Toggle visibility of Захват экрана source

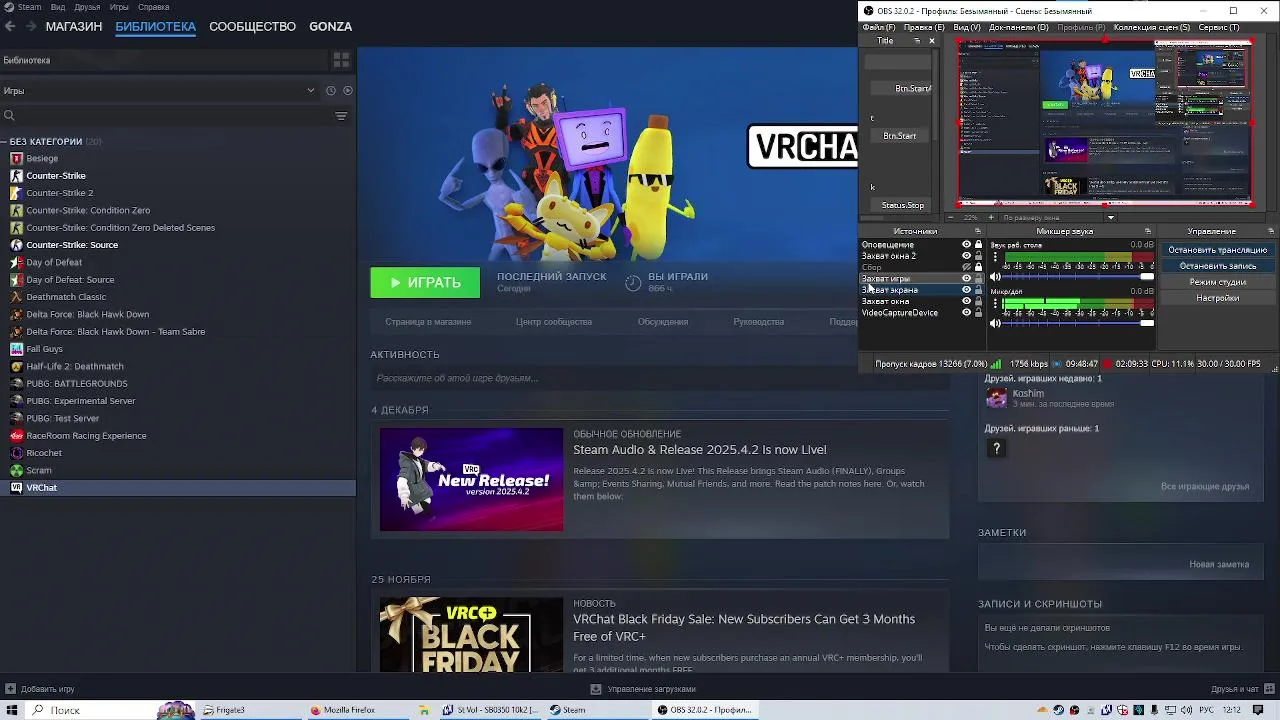point(966,290)
